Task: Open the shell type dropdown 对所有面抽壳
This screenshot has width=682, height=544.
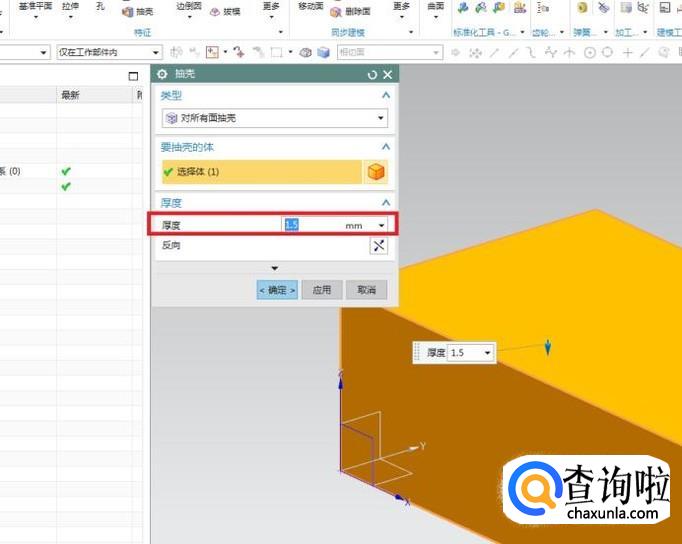Action: tap(275, 118)
